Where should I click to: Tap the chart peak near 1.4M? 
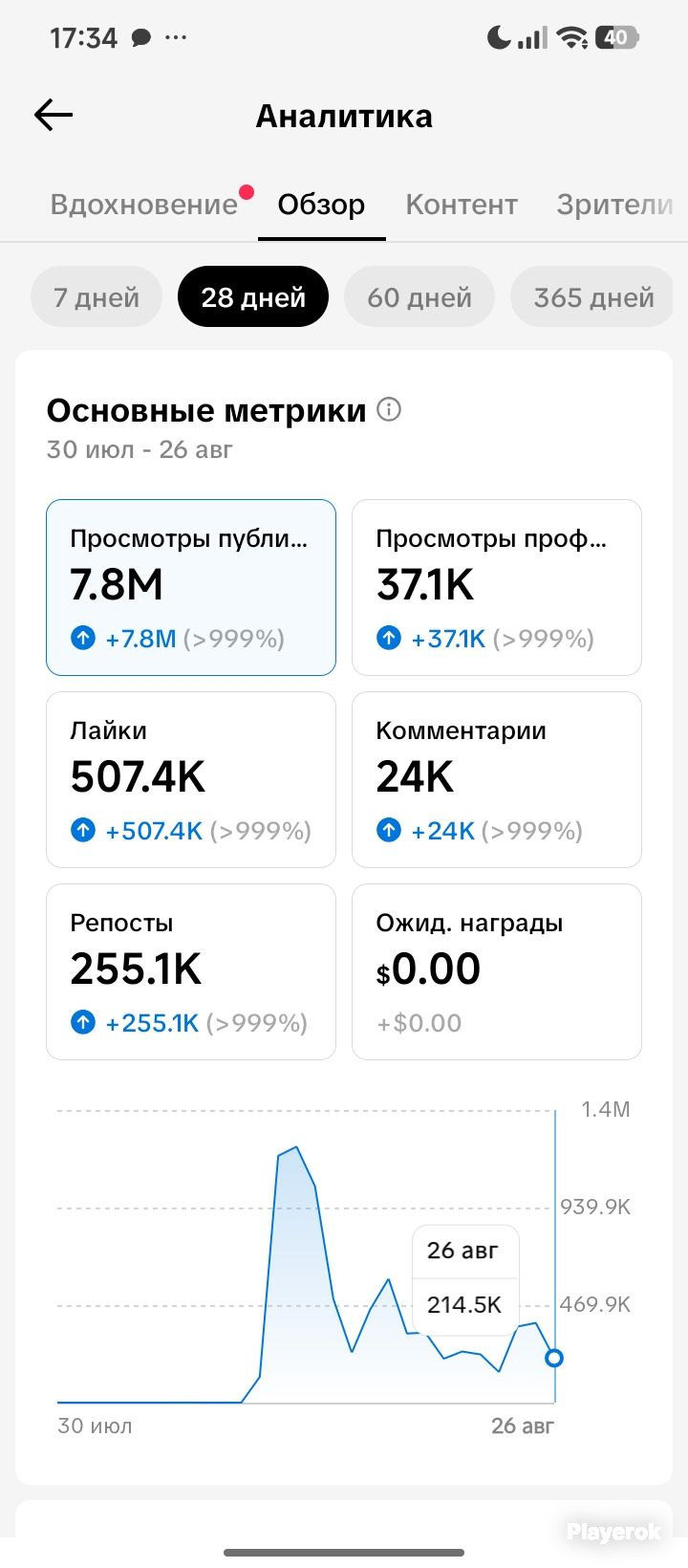pos(296,1147)
